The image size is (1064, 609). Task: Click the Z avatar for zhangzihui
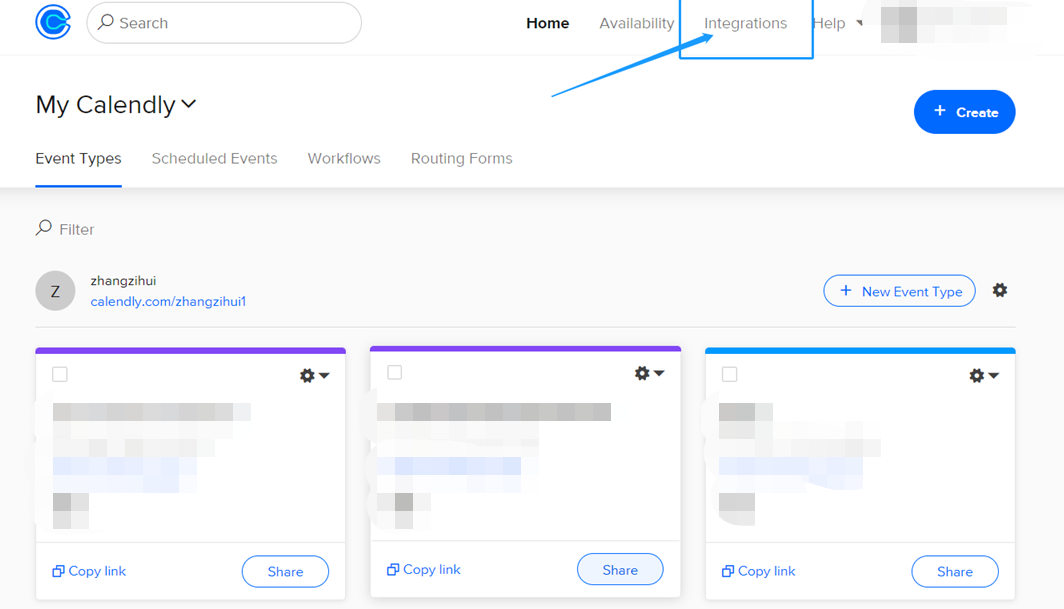[55, 291]
